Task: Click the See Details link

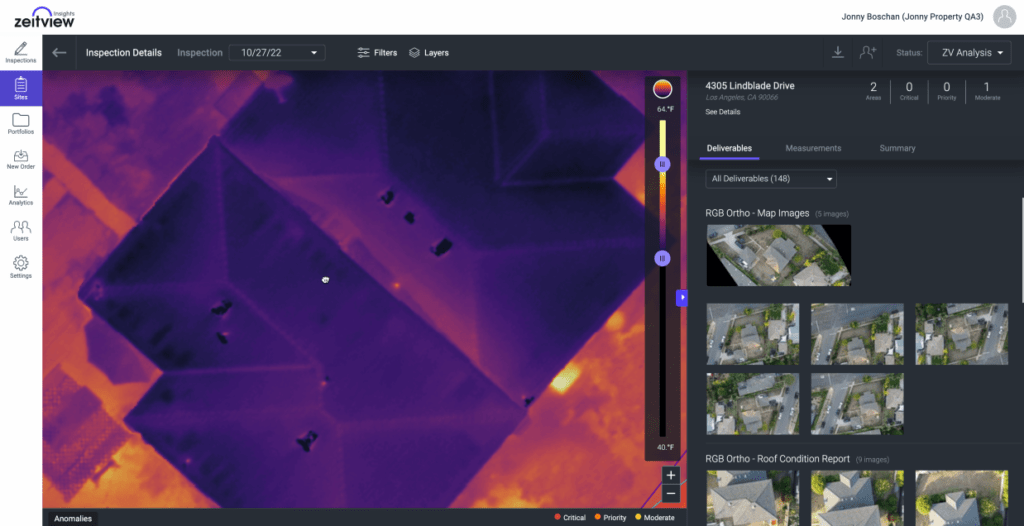Action: click(x=723, y=112)
